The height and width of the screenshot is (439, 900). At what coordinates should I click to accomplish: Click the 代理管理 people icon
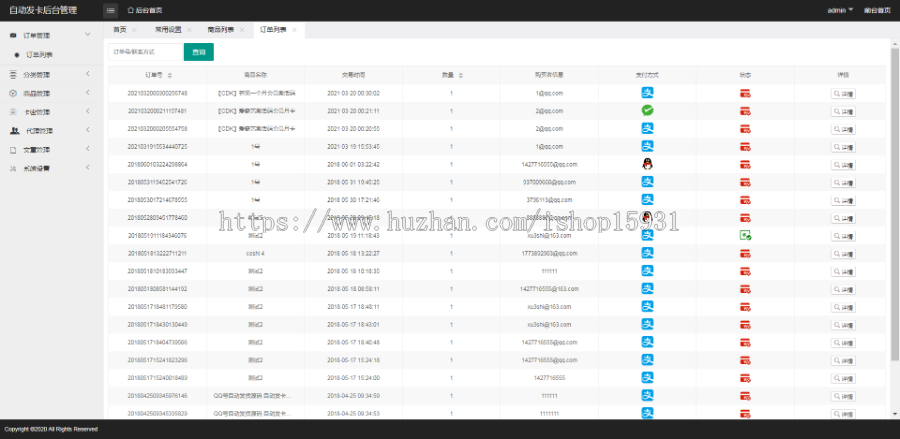(x=14, y=131)
